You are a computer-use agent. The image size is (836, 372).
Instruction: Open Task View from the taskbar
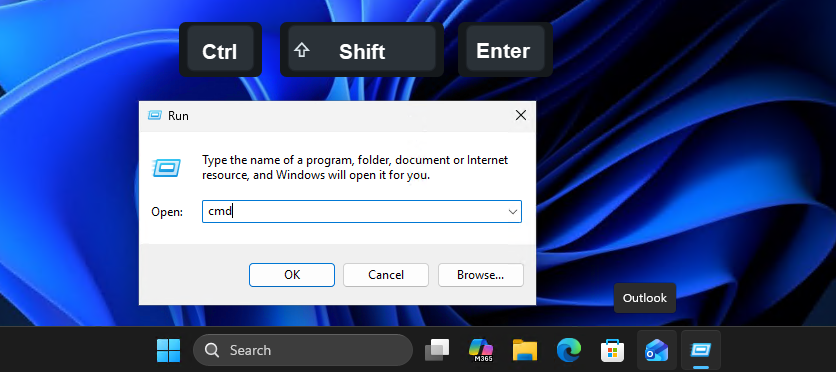point(437,350)
